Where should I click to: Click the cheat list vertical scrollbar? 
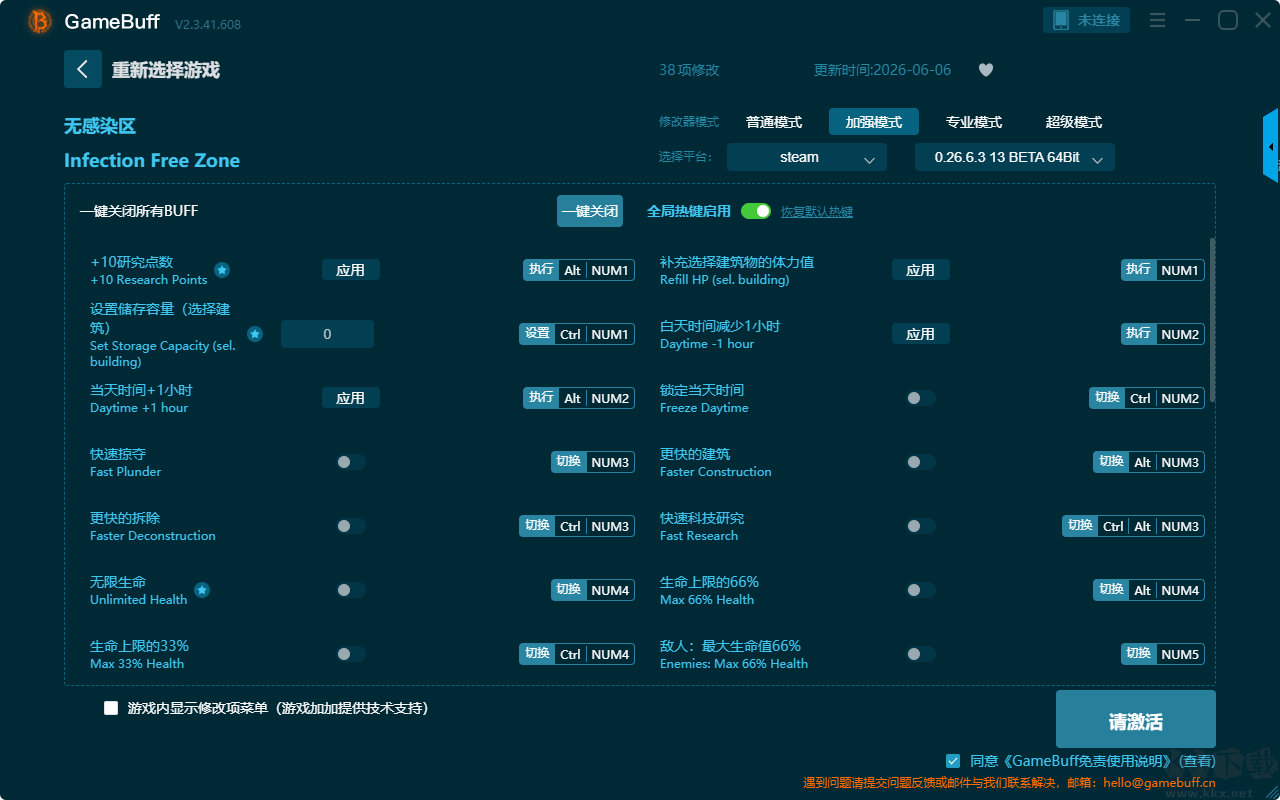(1213, 320)
